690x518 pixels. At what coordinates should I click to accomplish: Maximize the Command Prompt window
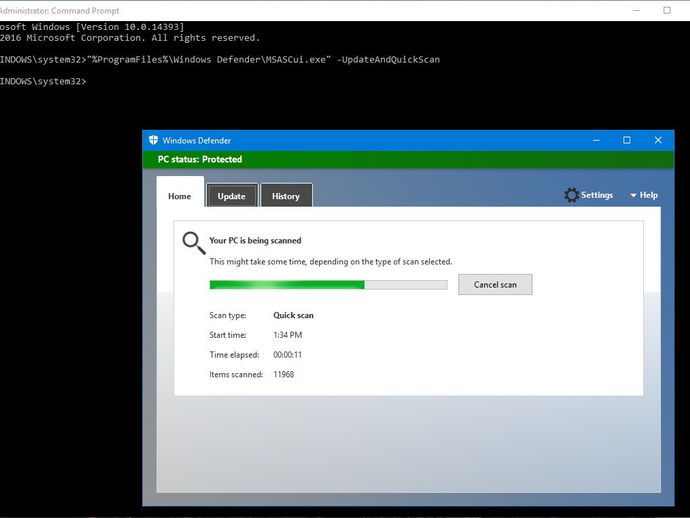coord(667,11)
